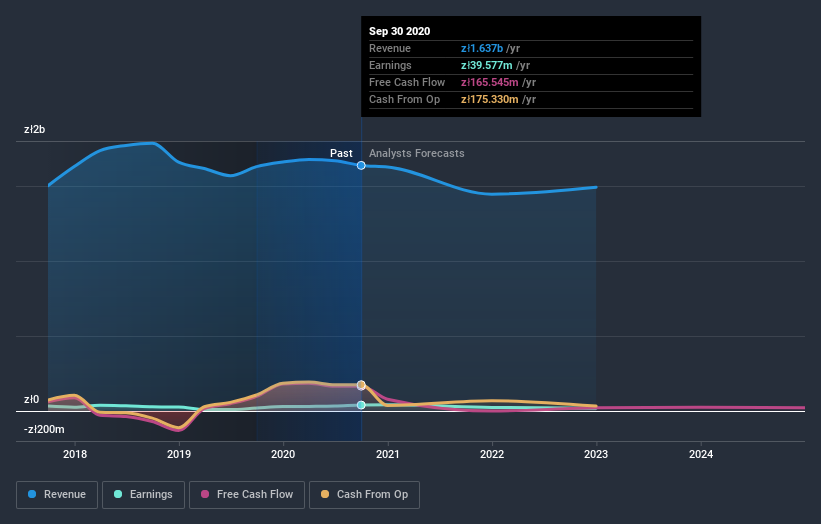Click the 2021 x-axis label
Viewport: 821px width, 524px height.
tap(387, 454)
